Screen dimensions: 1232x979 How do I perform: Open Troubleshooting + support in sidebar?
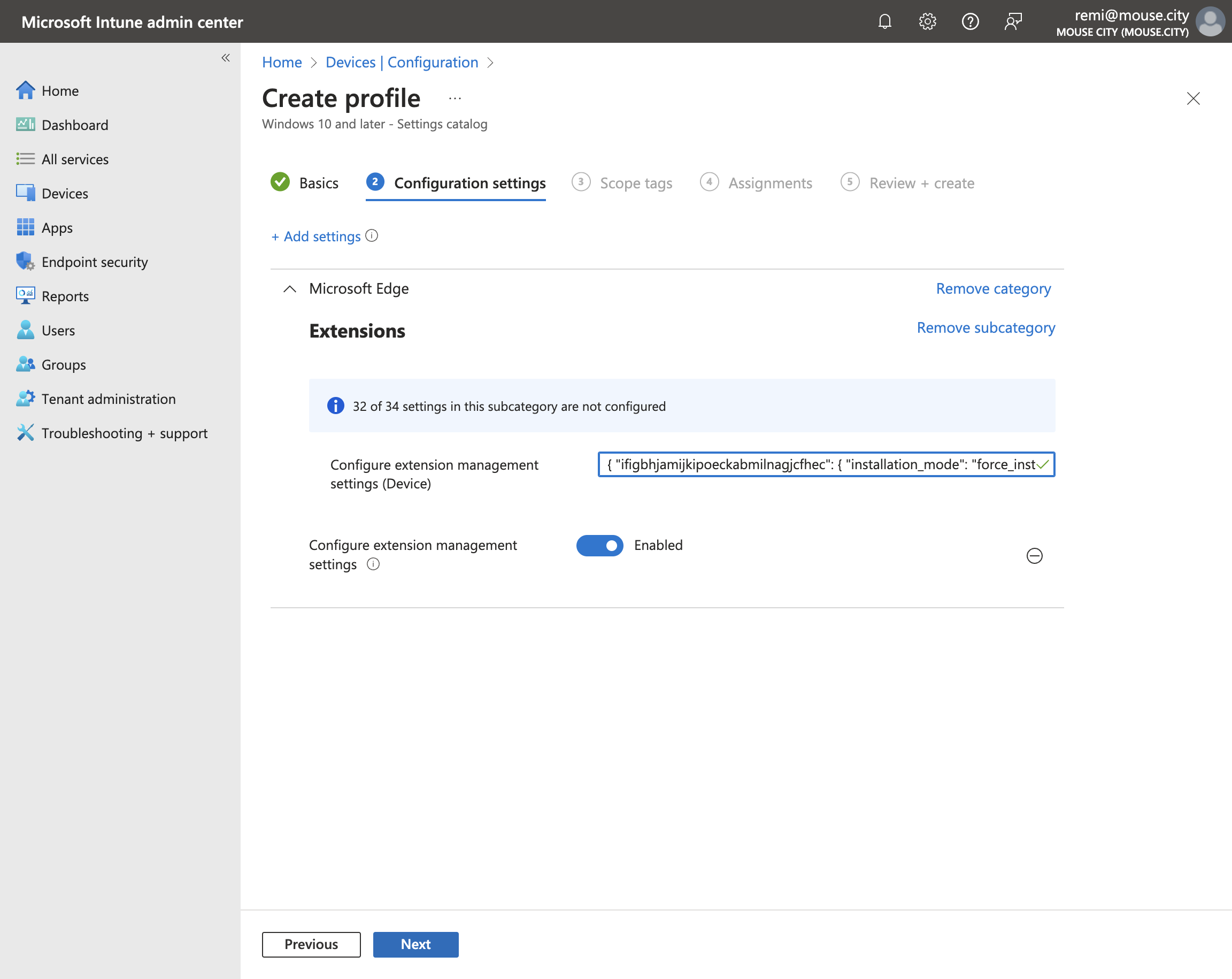[x=112, y=433]
